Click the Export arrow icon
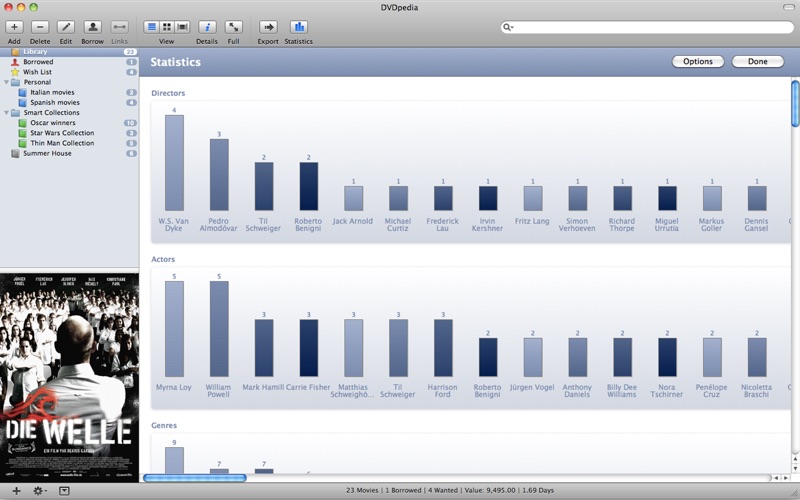800x500 pixels. [268, 27]
